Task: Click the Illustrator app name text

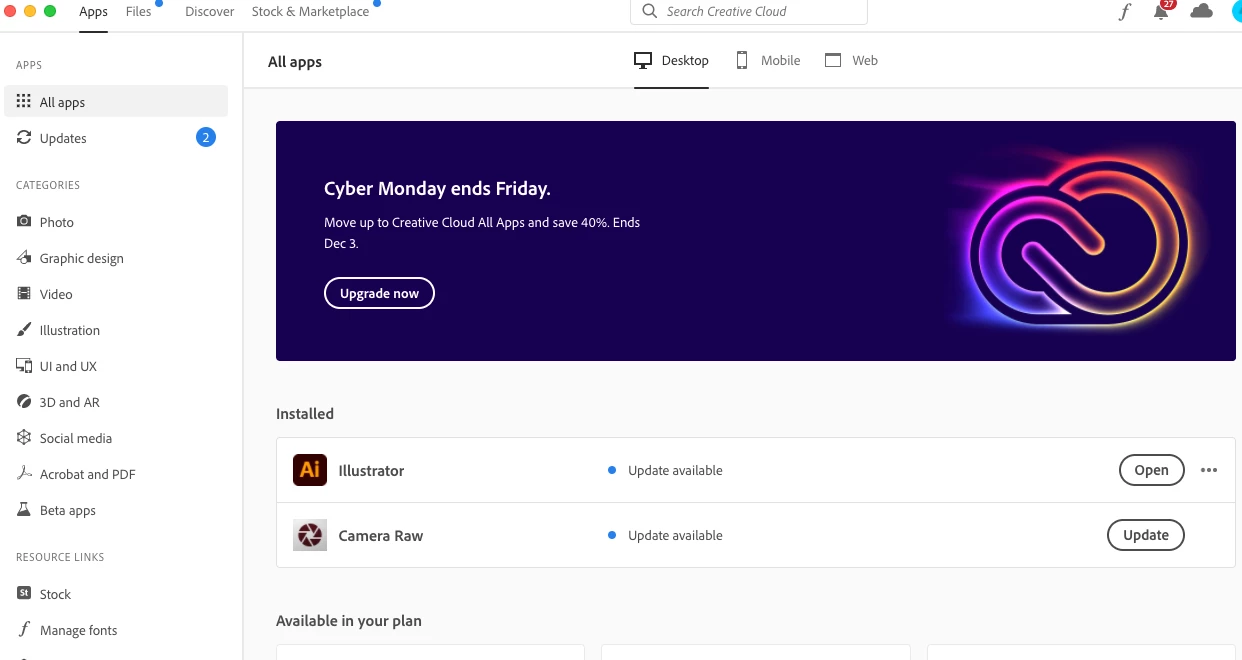Action: pyautogui.click(x=371, y=470)
